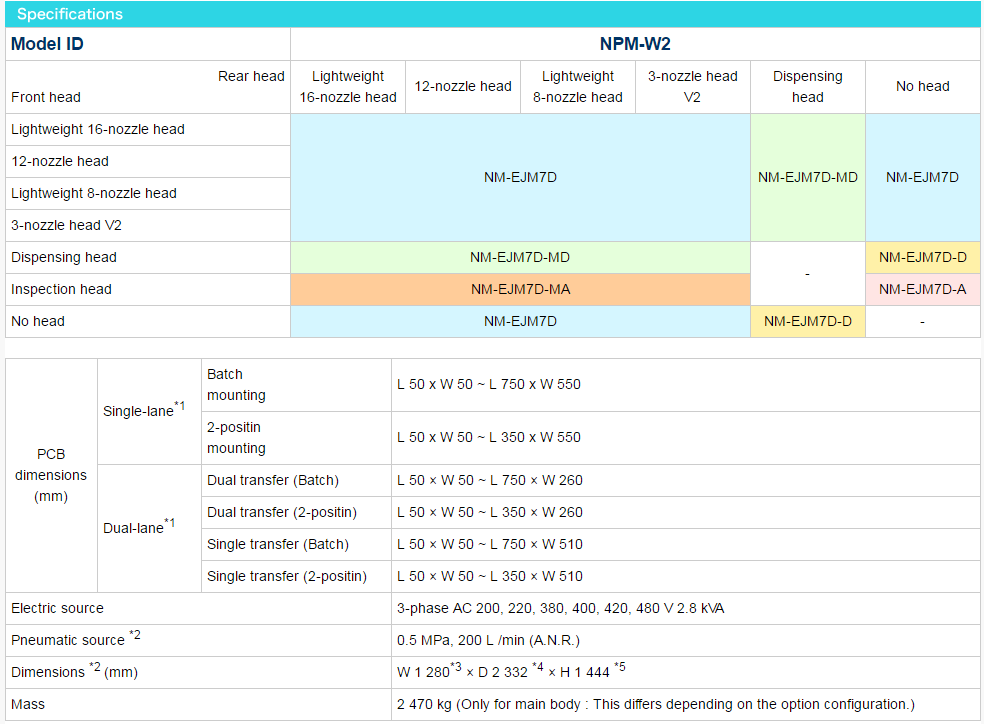
Task: Click the Electric source label
Action: point(57,609)
